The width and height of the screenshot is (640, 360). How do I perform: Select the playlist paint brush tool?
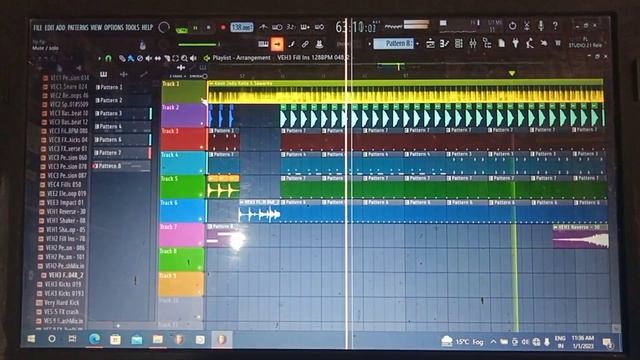click(131, 58)
